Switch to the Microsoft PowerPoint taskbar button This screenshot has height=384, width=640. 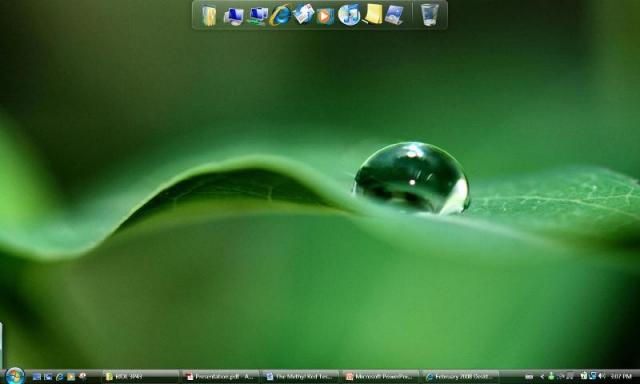381,376
